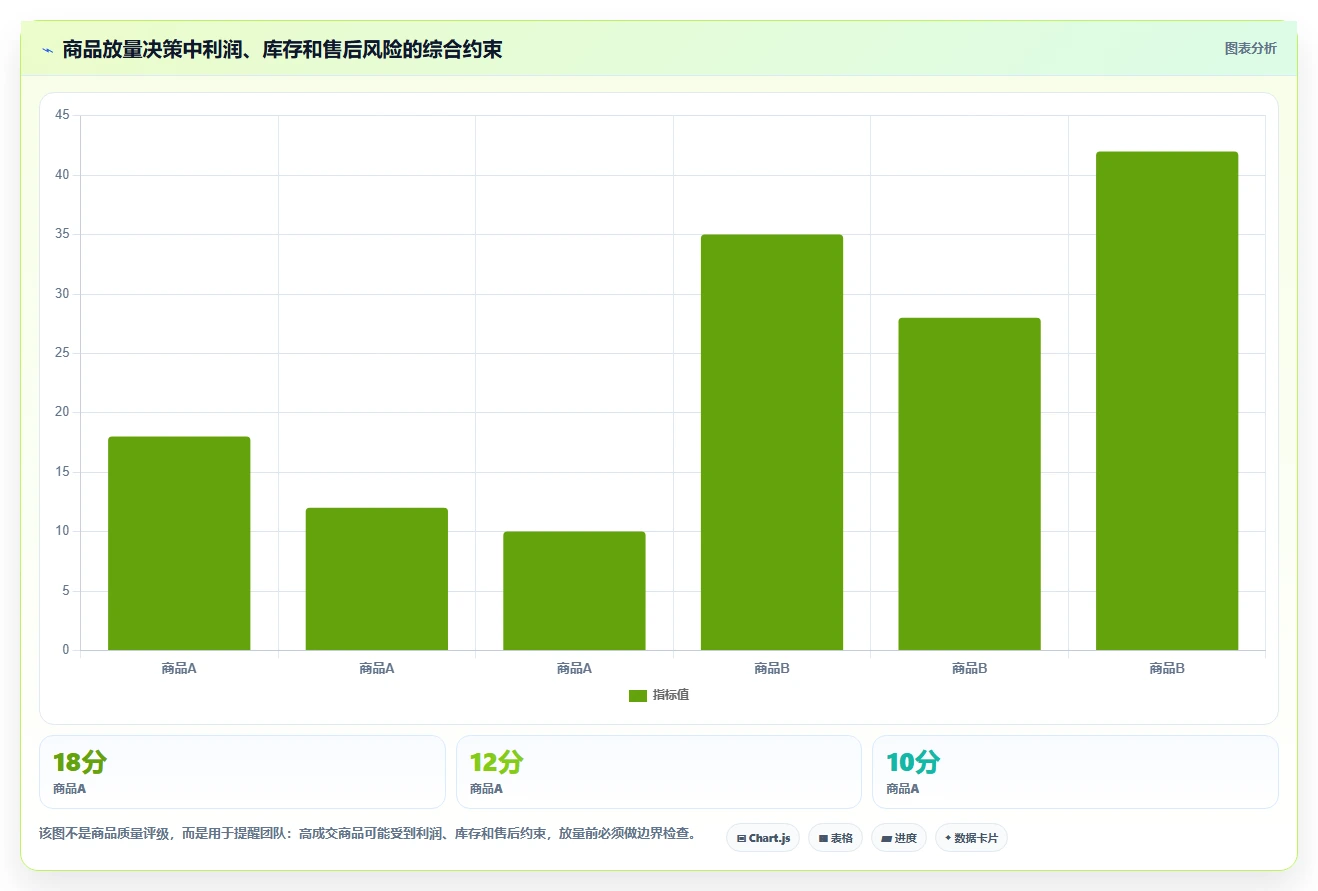
Task: Click the y-axis label 5
Action: (66, 591)
